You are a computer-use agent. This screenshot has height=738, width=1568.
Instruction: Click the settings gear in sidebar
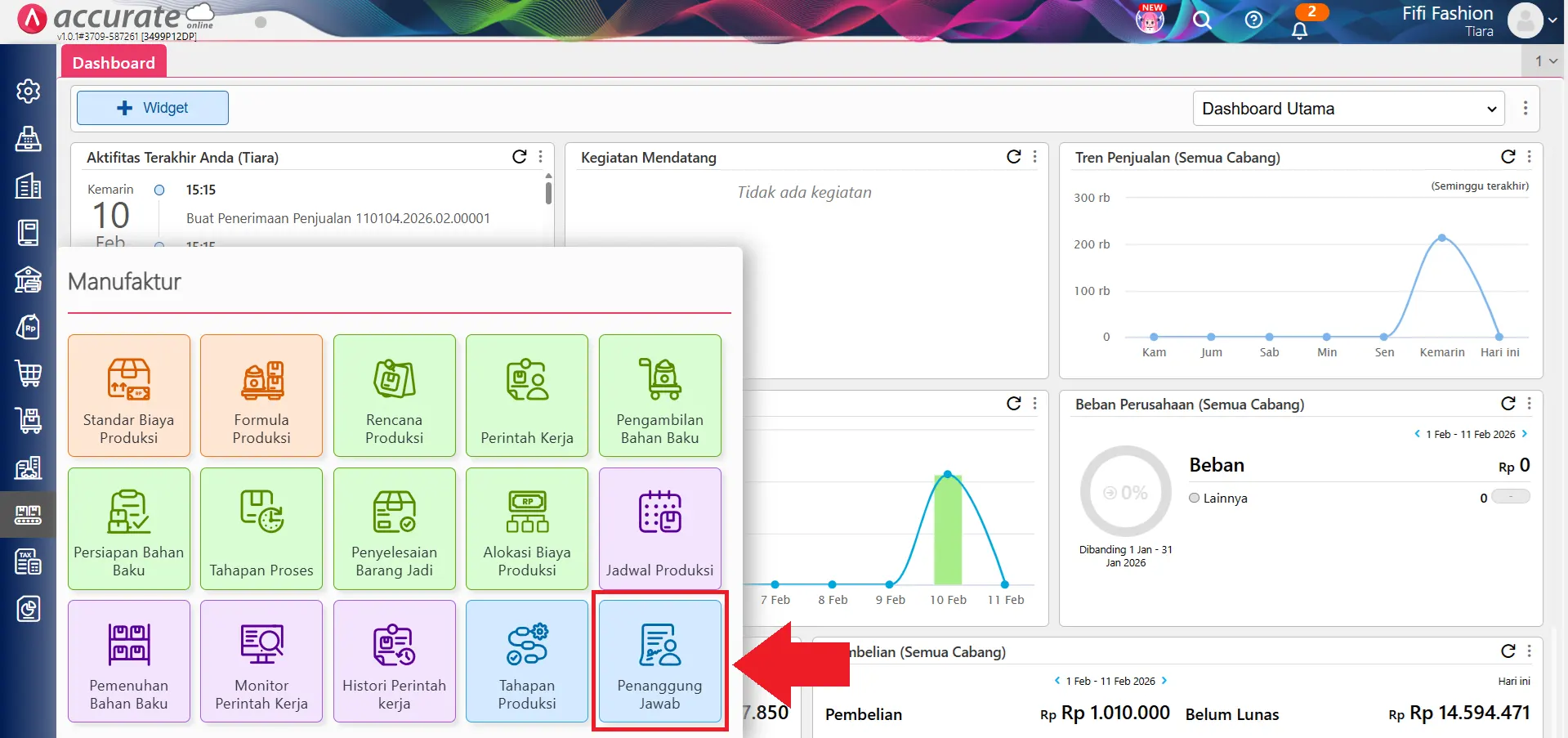pos(29,91)
